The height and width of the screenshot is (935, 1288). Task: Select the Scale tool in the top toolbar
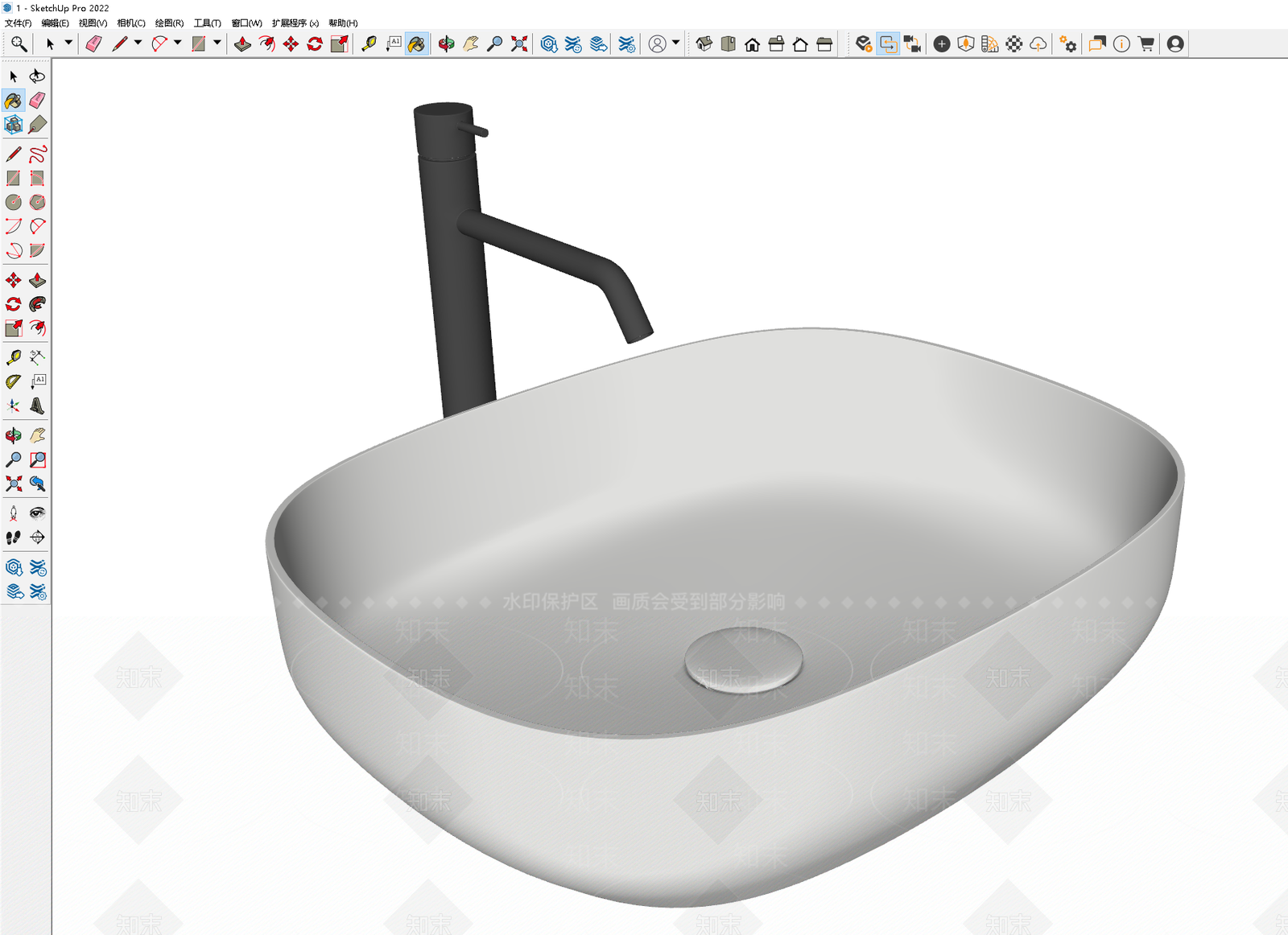tap(339, 43)
